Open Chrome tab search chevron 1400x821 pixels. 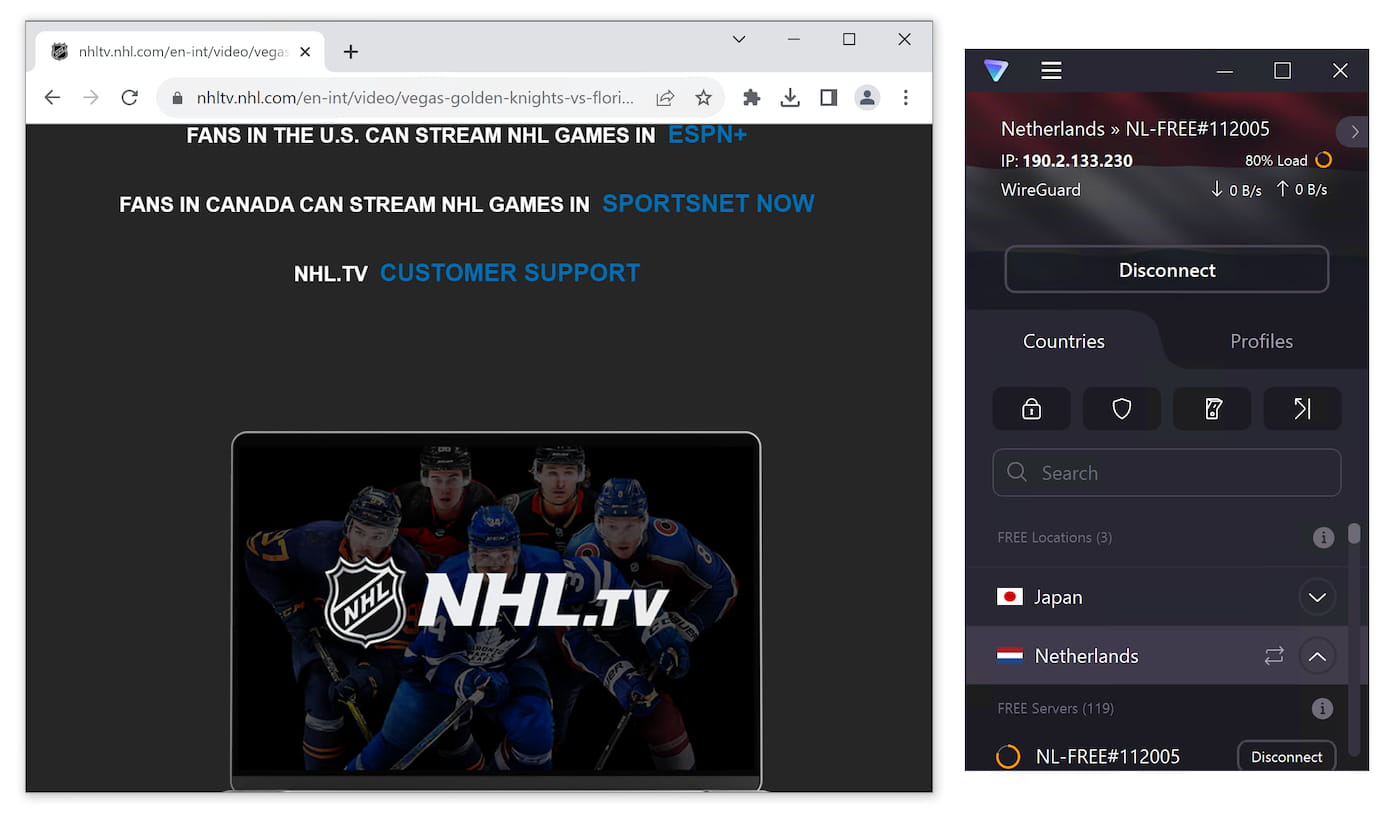739,39
